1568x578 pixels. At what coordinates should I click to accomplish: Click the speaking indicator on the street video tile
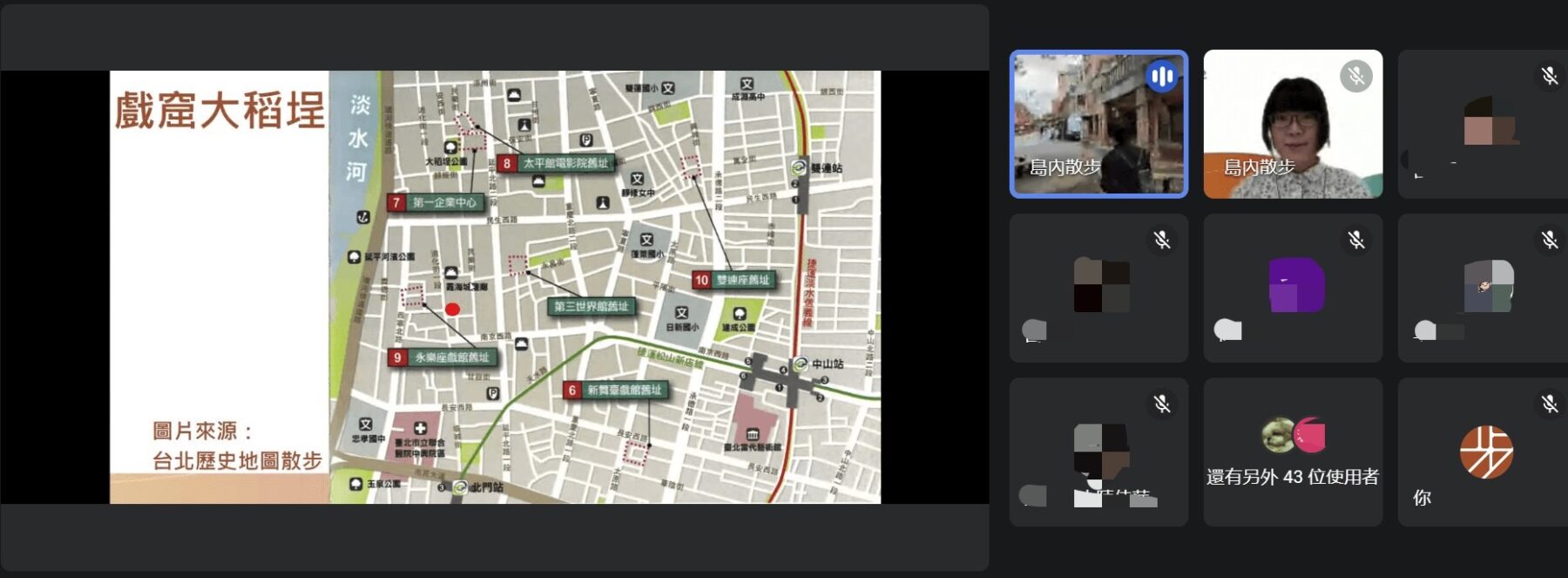tap(1161, 77)
